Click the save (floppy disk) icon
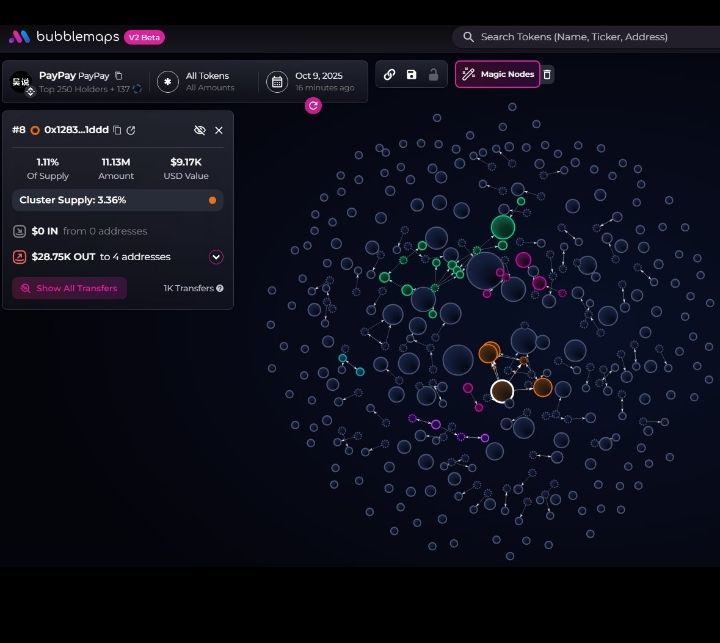720x643 pixels. [411, 75]
